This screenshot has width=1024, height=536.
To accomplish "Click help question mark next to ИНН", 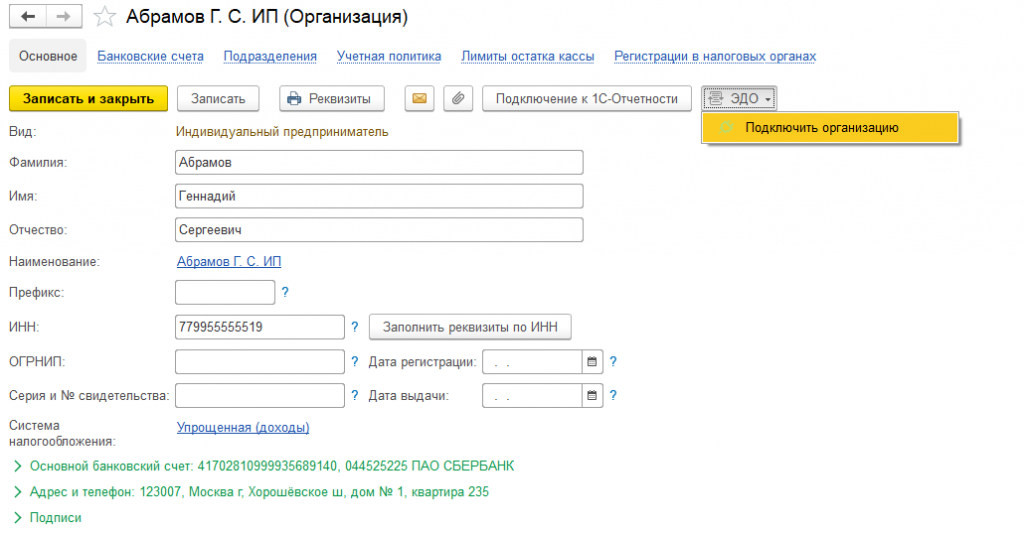I will pyautogui.click(x=354, y=327).
